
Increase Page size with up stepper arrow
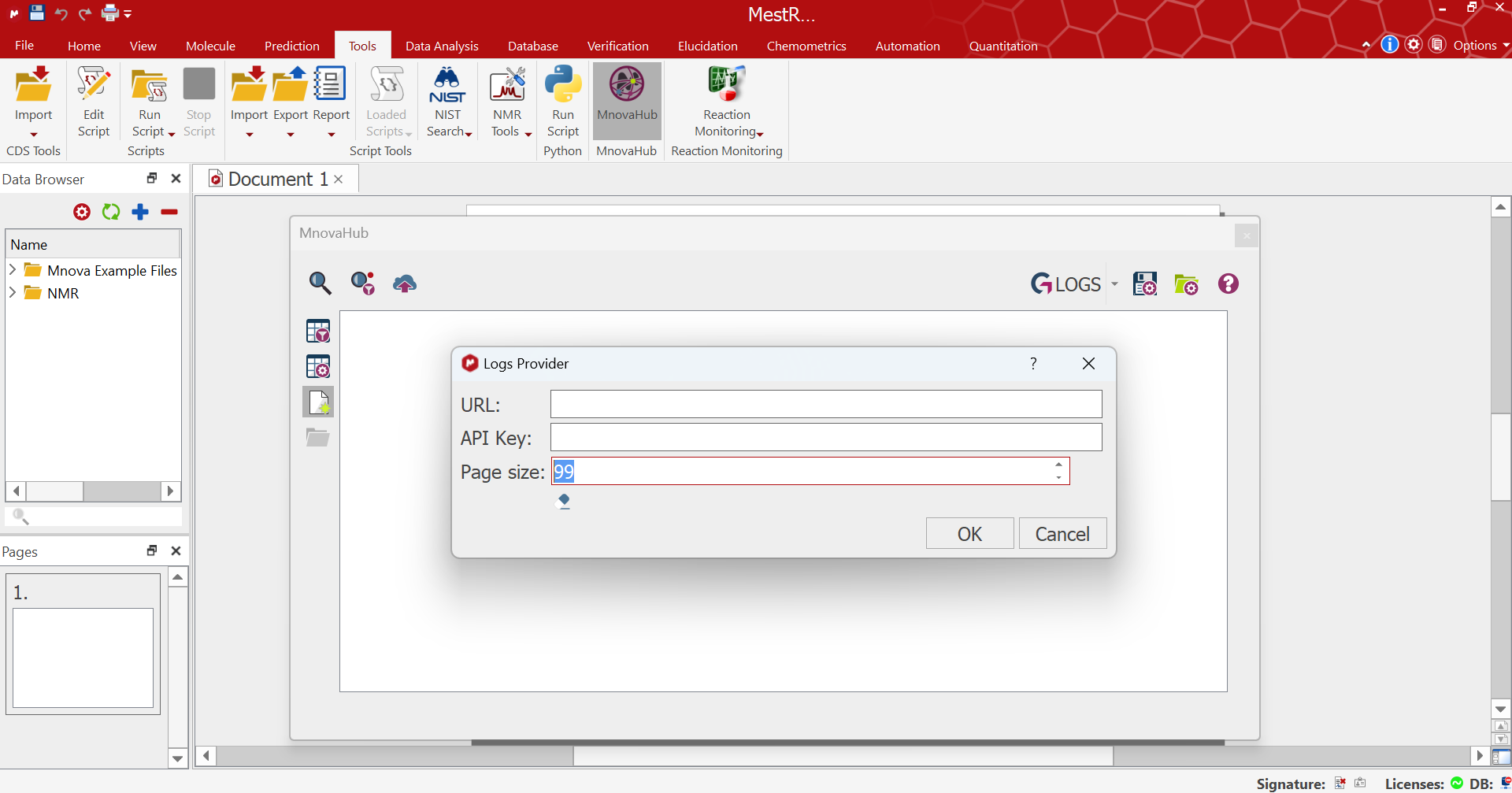click(x=1058, y=465)
